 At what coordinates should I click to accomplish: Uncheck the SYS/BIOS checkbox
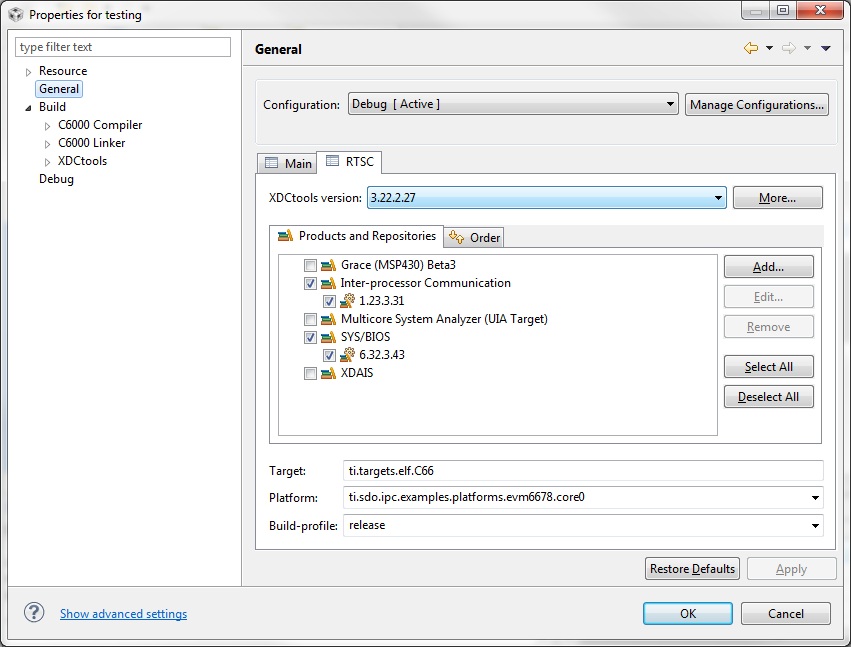[x=310, y=337]
